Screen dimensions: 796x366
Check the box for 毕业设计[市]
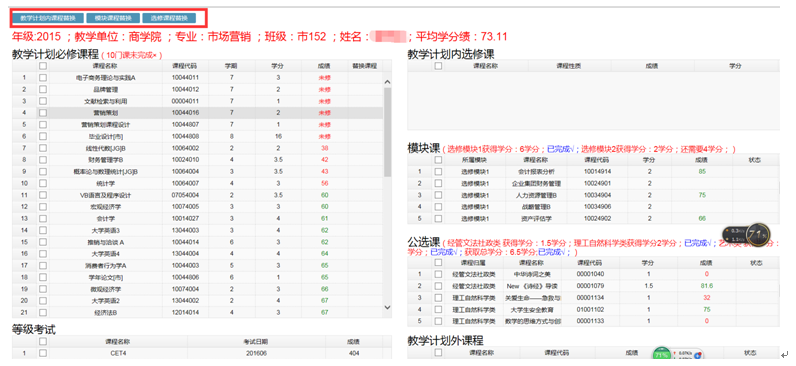(x=43, y=137)
